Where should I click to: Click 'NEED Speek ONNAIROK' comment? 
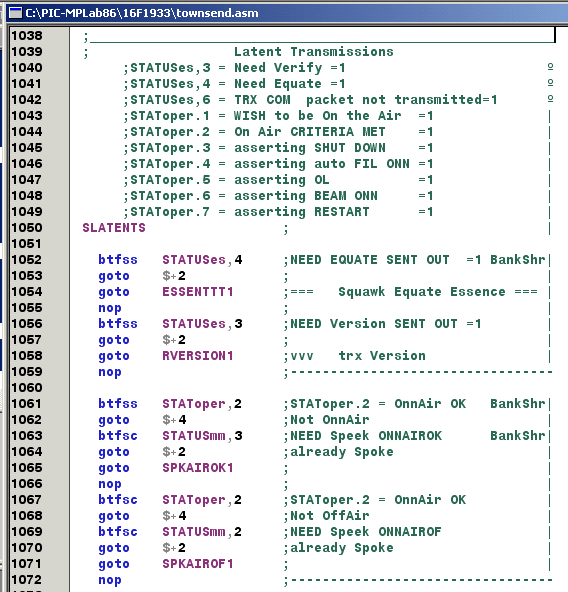[366, 436]
